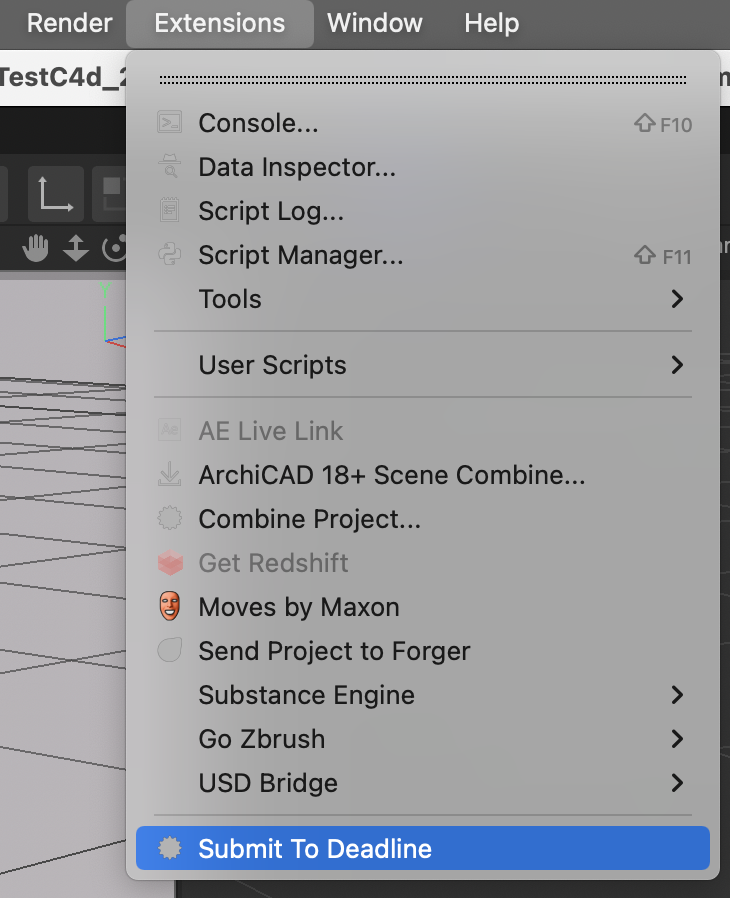Open the Window menu
Viewport: 730px width, 898px height.
tap(374, 23)
